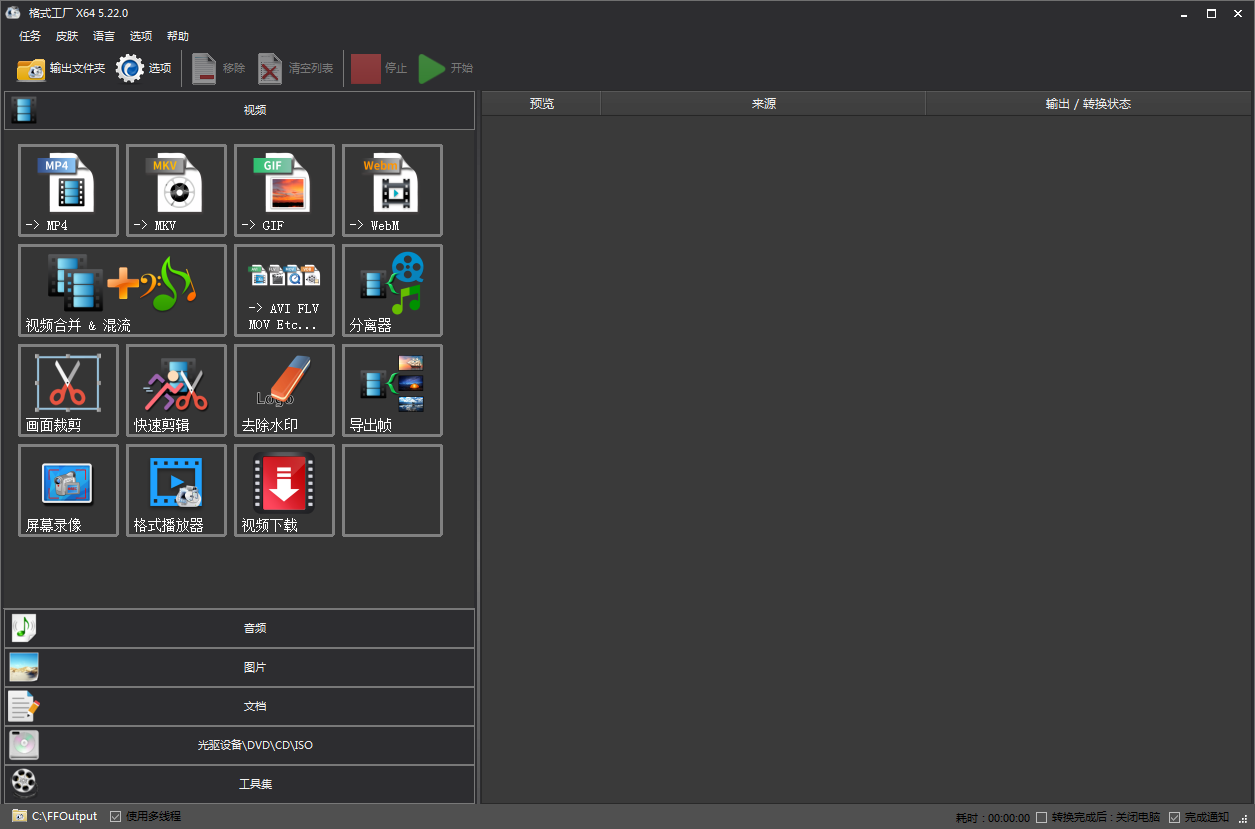The height and width of the screenshot is (829, 1255).
Task: Click the 选项 gear toolbar button
Action: (x=144, y=68)
